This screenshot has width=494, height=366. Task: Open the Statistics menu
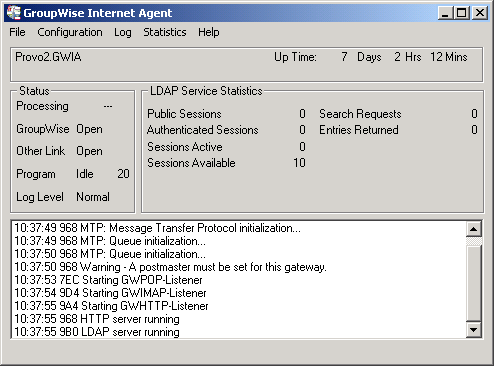(x=165, y=32)
